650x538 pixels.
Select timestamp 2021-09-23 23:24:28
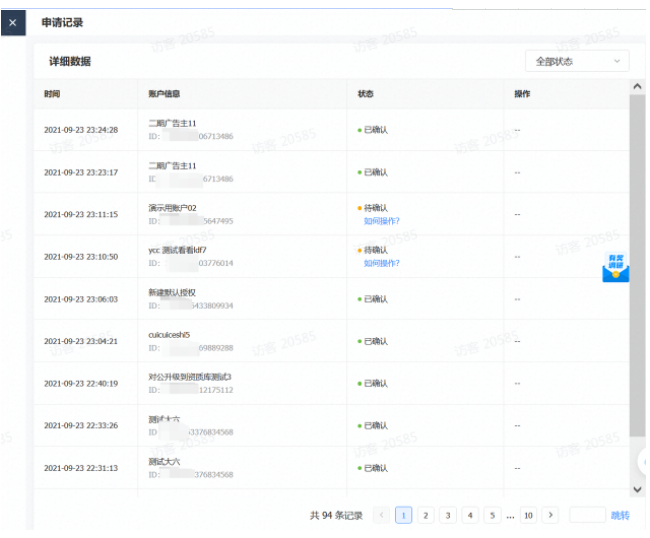81,130
